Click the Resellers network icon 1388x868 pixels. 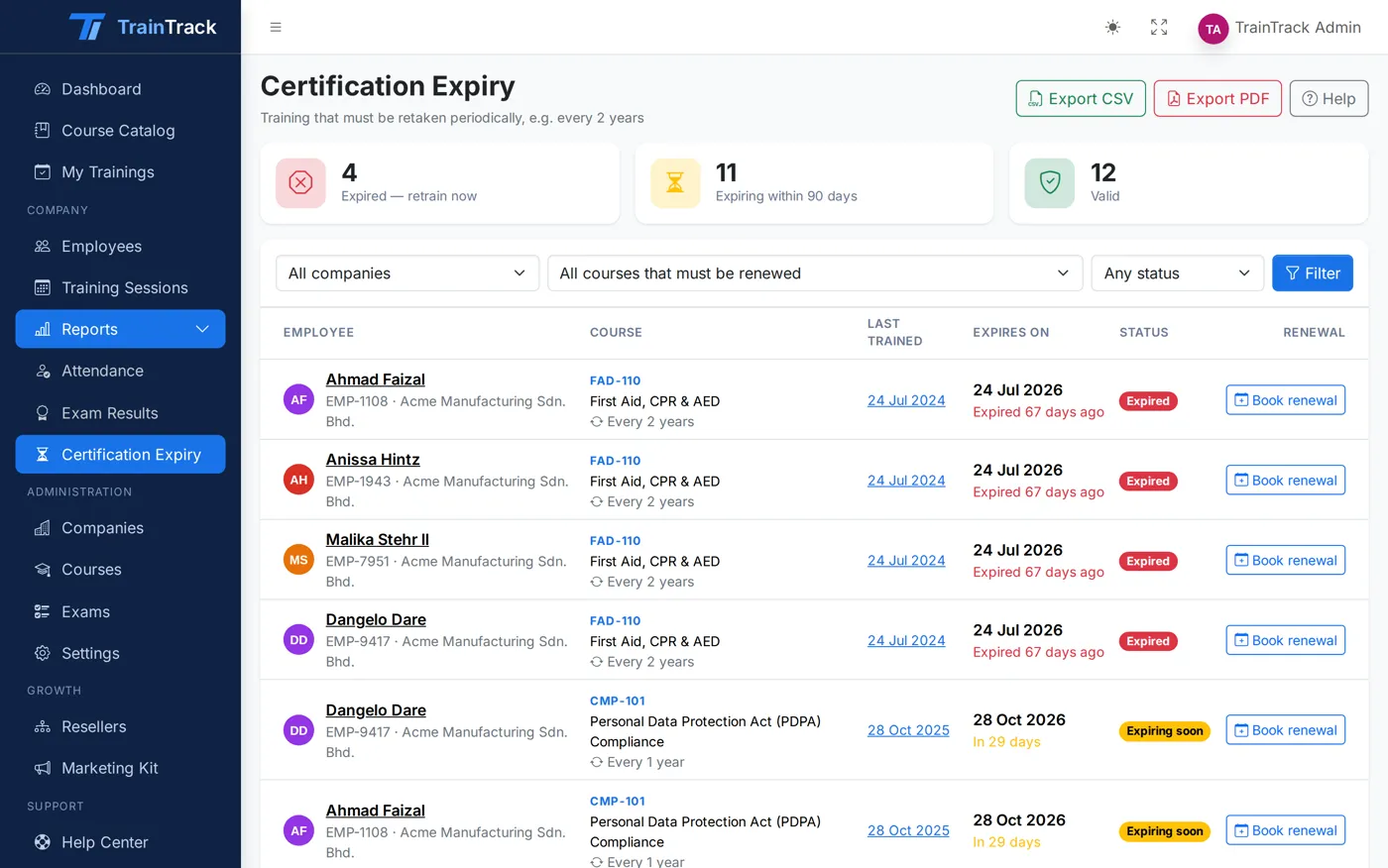[43, 727]
